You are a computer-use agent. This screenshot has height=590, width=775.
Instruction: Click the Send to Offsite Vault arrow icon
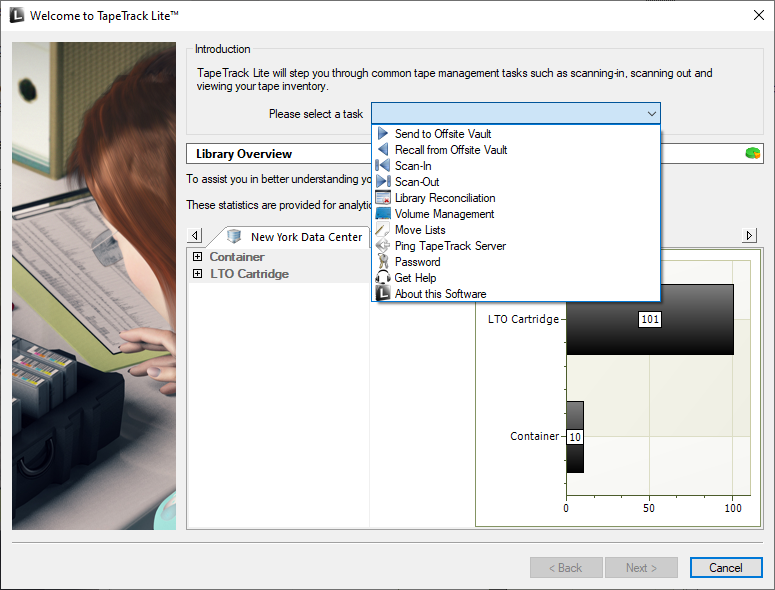[383, 133]
